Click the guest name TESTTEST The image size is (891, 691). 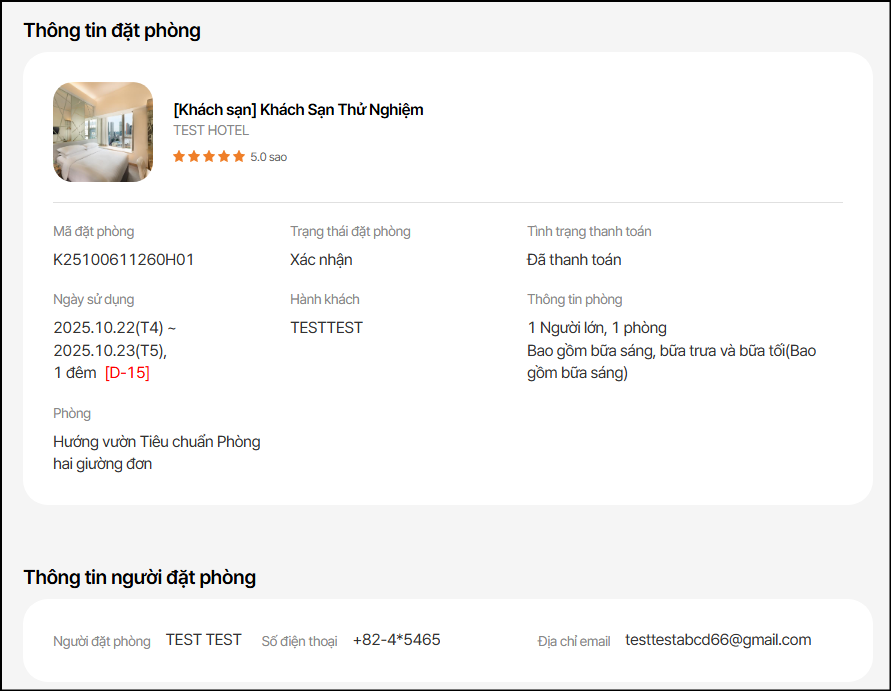tap(326, 328)
